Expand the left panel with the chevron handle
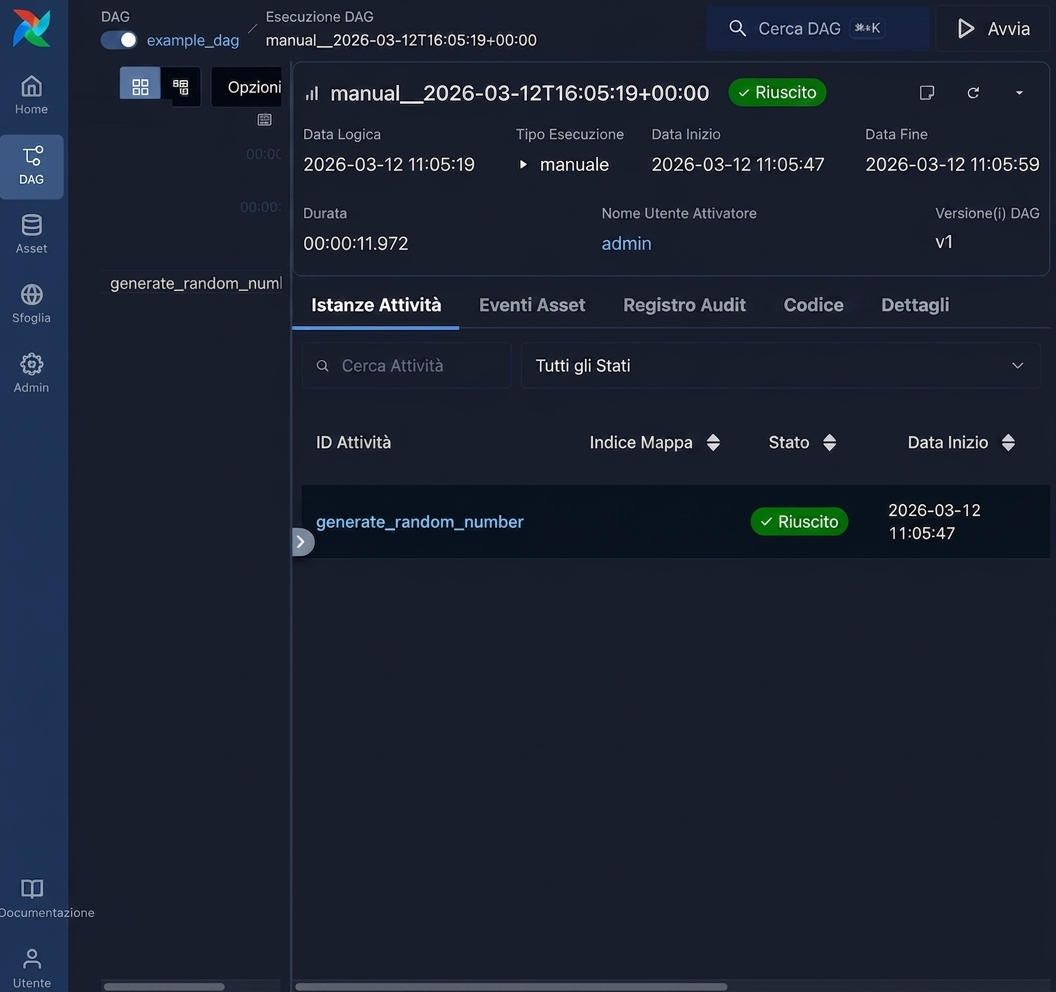 [x=302, y=542]
